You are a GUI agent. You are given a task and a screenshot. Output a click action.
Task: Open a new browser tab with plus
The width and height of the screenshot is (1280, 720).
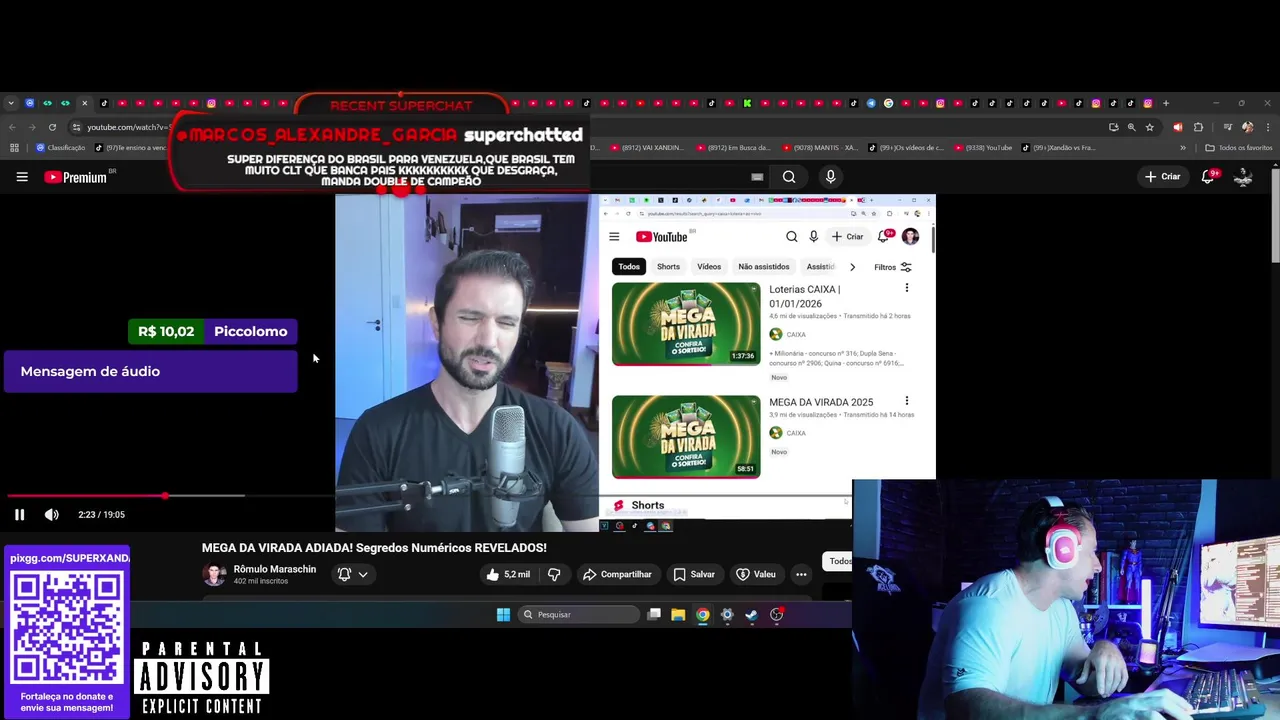1165,103
